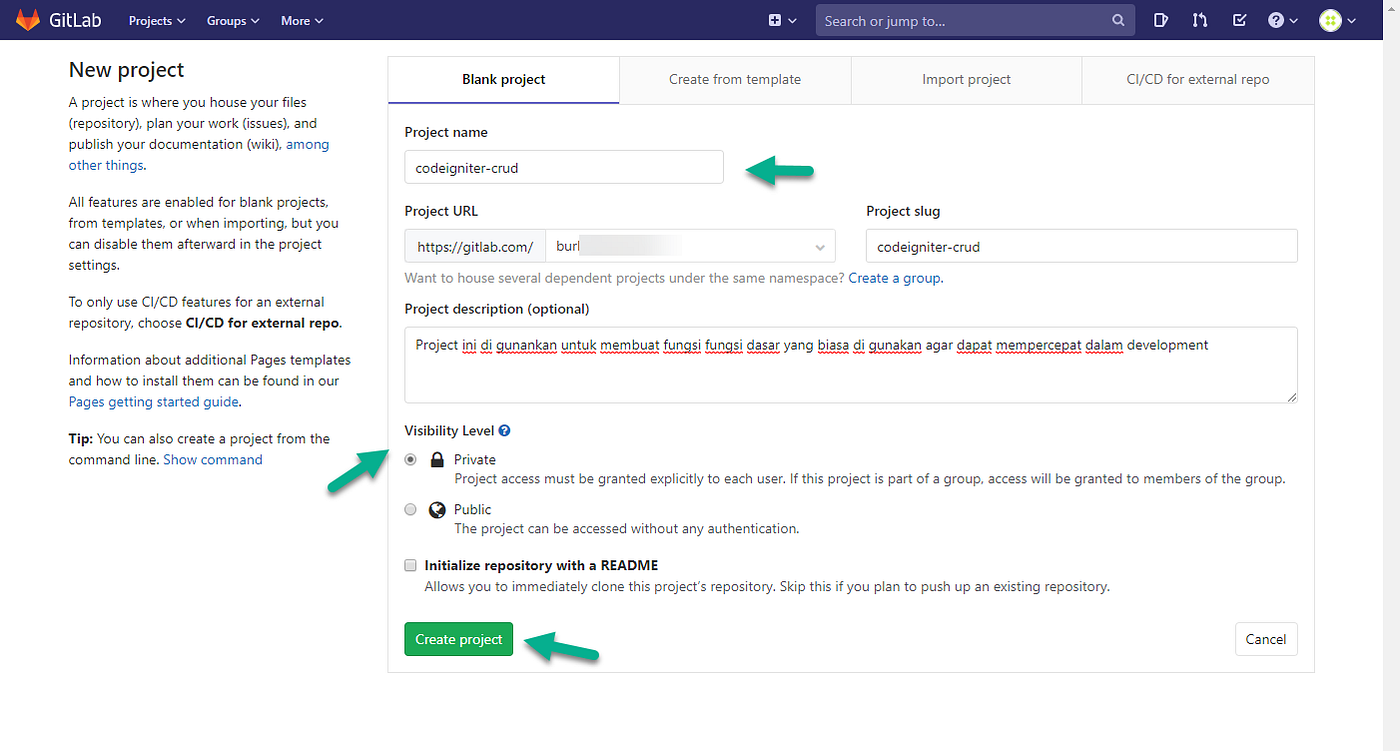Viewport: 1400px width, 751px height.
Task: Open GitLab issues from the top bar
Action: tap(1160, 20)
